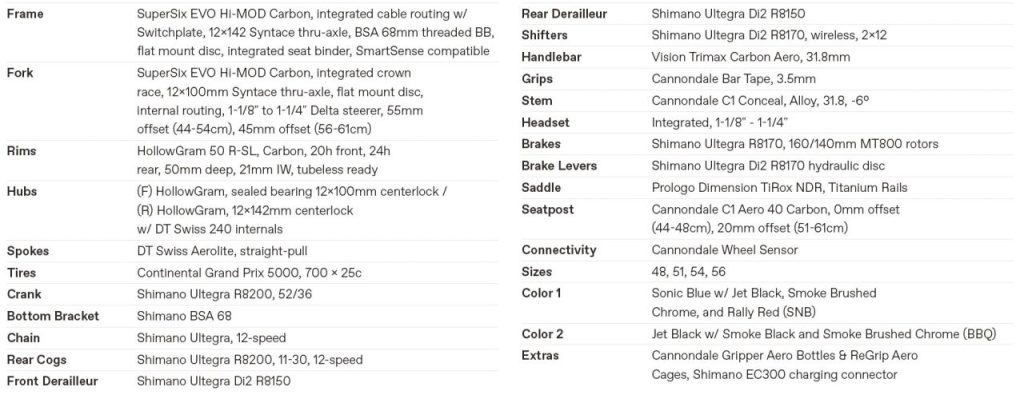Click the Frame specification label
This screenshot has width=1024, height=399.
25,14
